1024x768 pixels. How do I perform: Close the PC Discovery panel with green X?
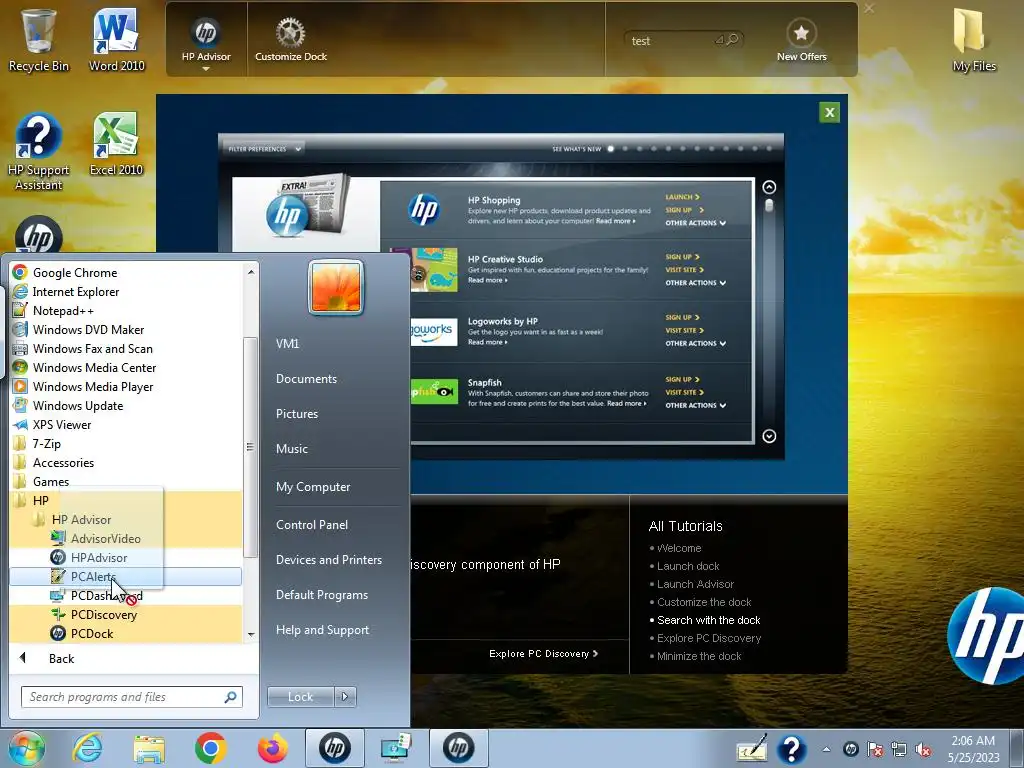pyautogui.click(x=829, y=112)
